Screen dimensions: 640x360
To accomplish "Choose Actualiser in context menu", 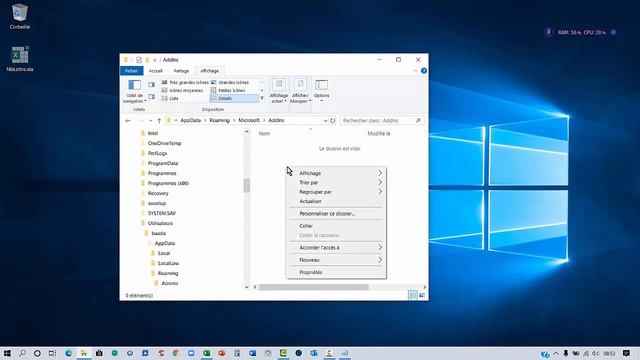I will coord(336,201).
